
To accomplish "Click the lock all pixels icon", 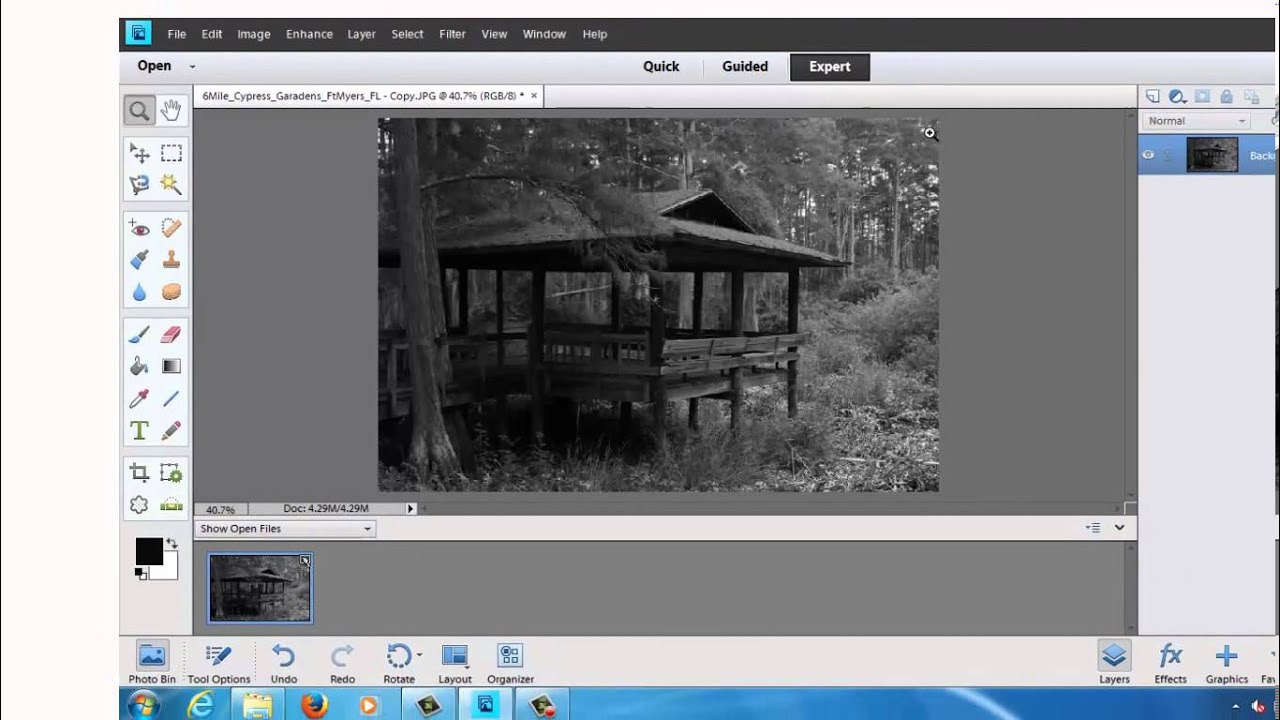I will pyautogui.click(x=1226, y=96).
